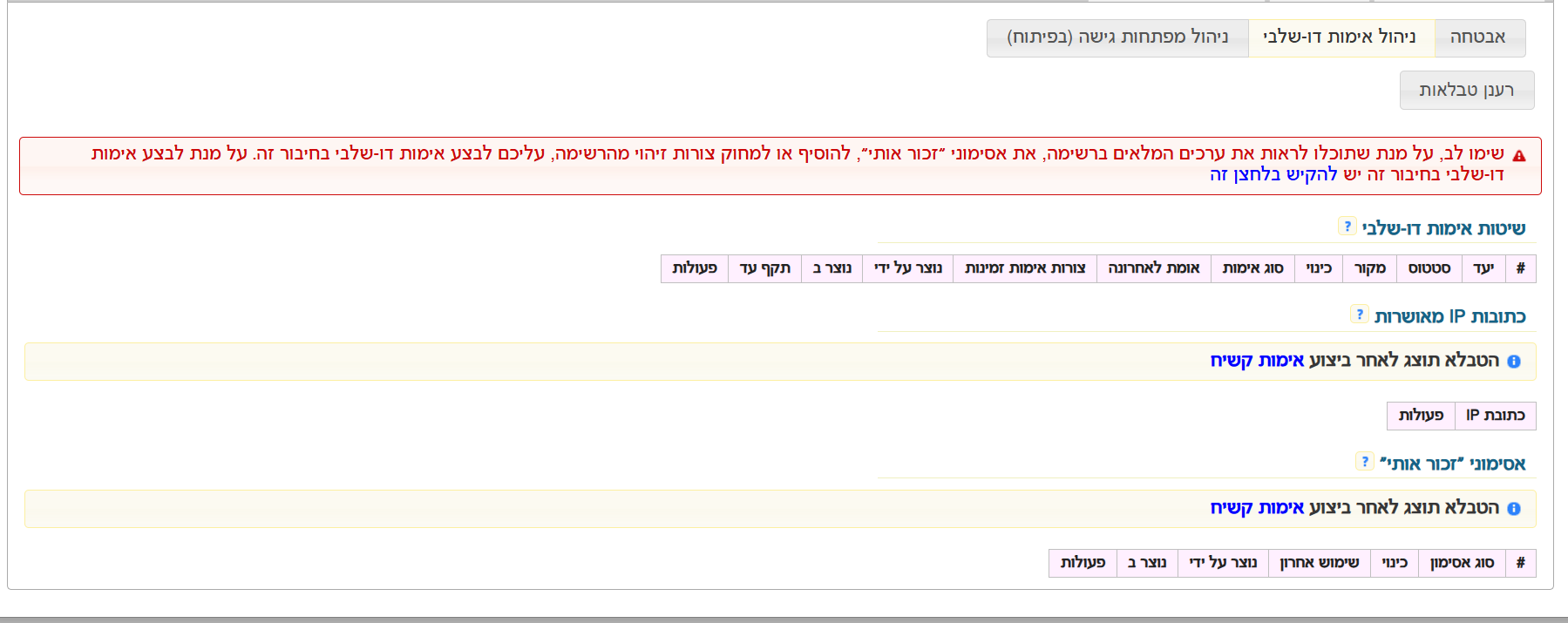
Task: Click the סטטוס column header
Action: tap(1429, 268)
